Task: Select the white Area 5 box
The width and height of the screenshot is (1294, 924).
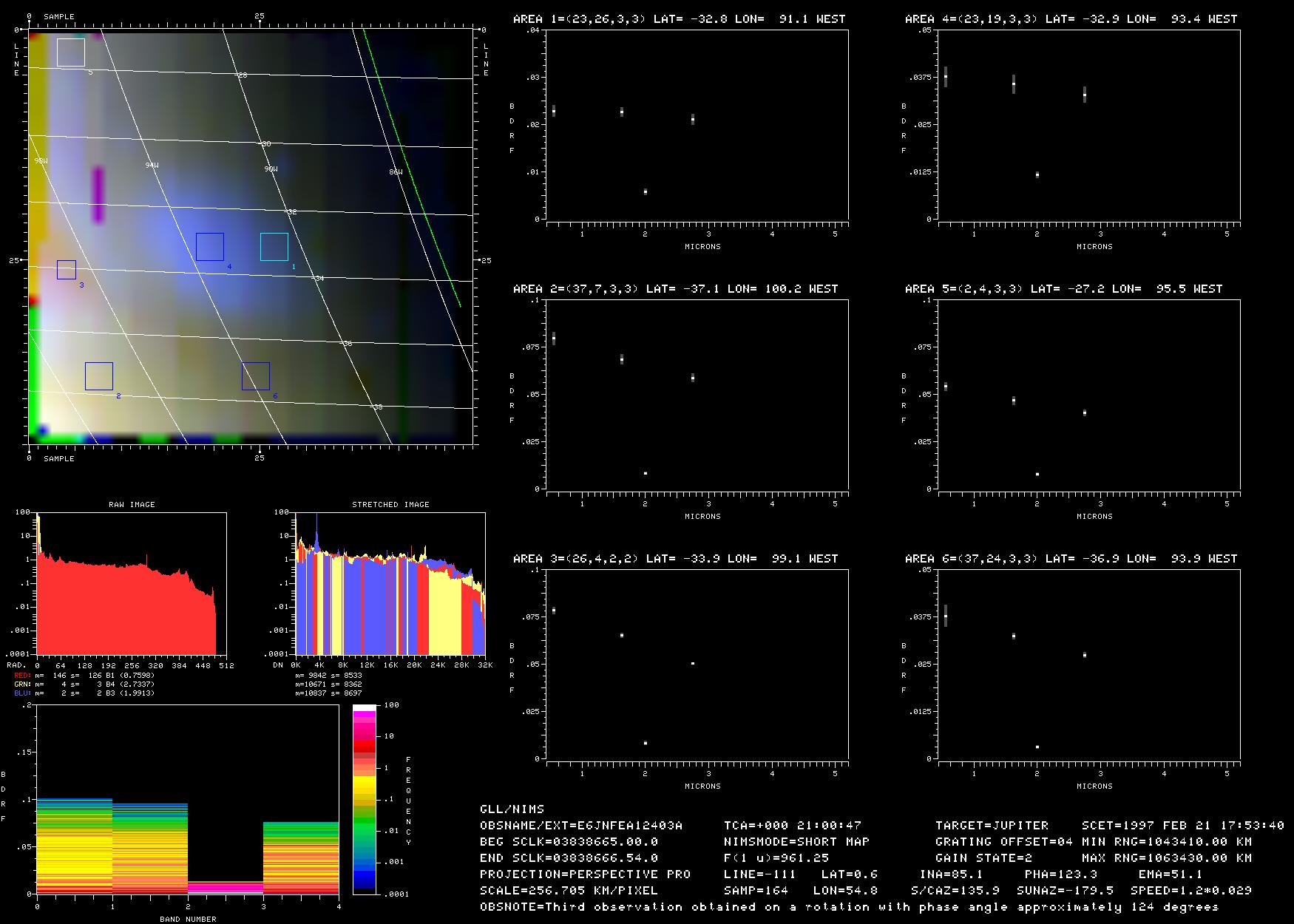Action: (x=71, y=52)
